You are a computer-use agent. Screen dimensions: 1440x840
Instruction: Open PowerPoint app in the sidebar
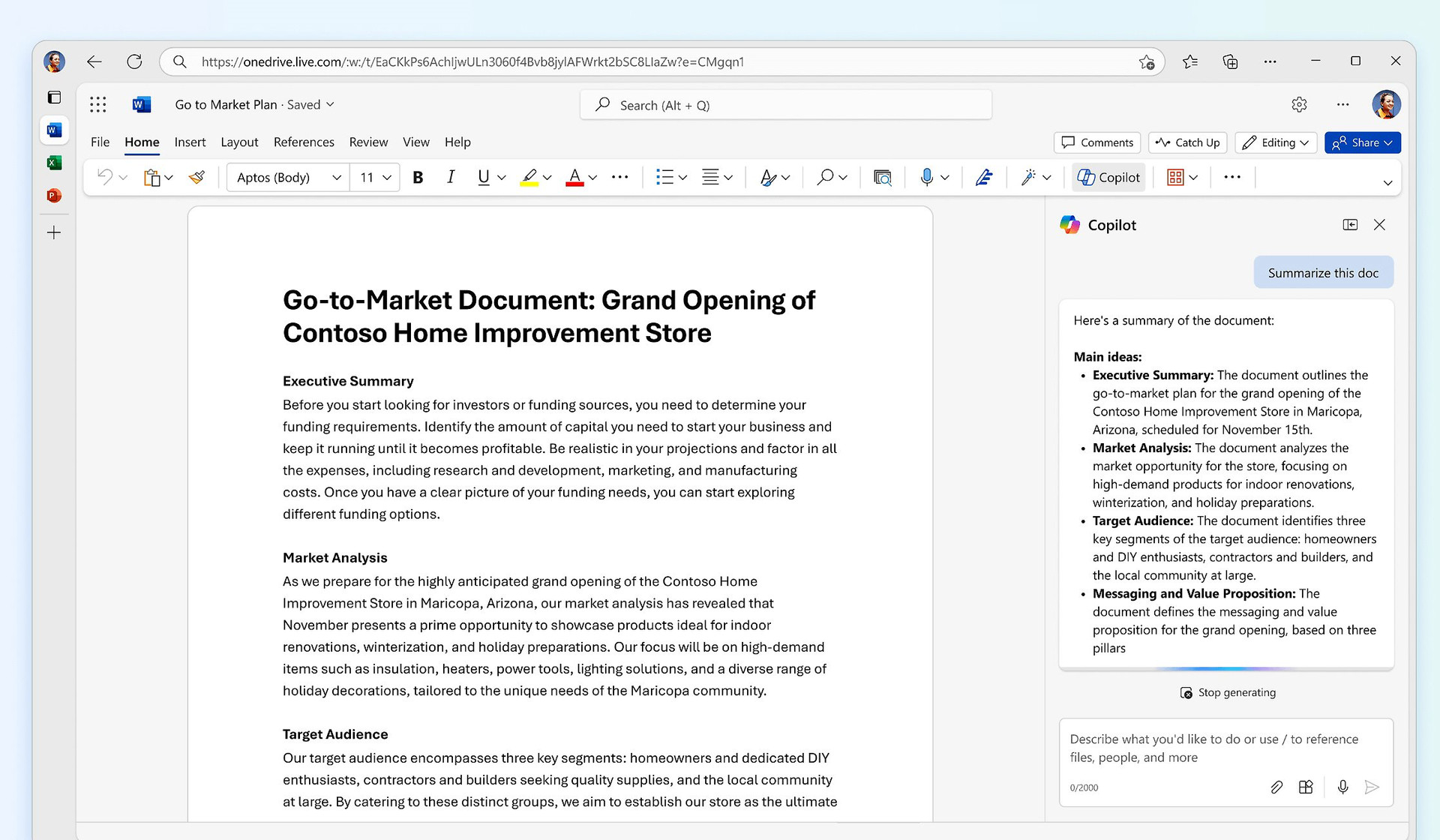54,196
